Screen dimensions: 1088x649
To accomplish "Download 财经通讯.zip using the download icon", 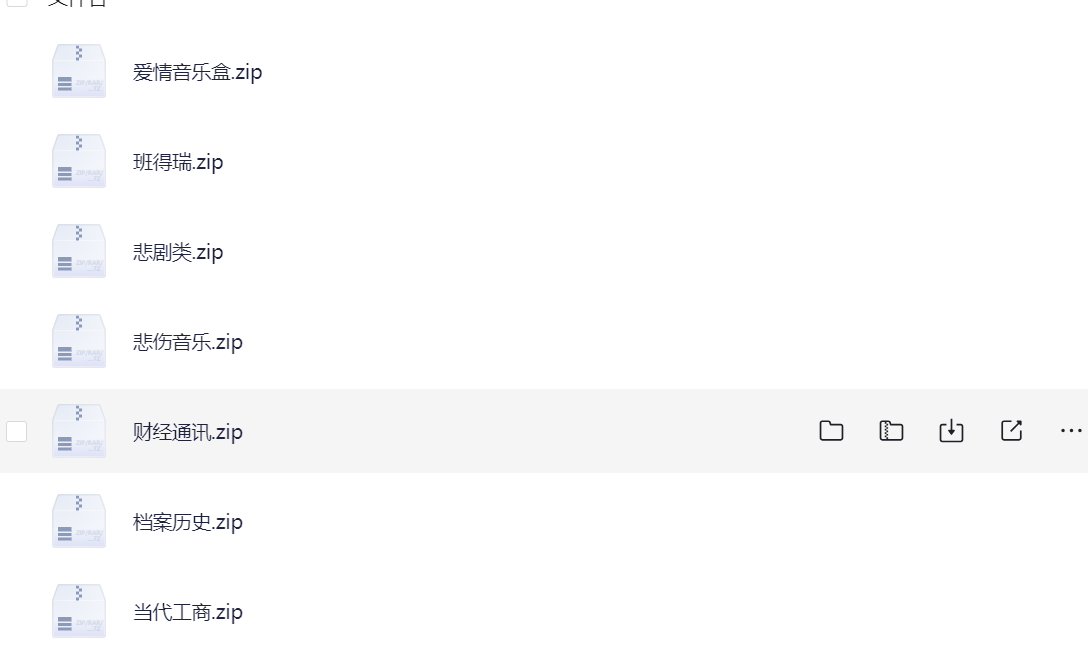I will tap(950, 430).
